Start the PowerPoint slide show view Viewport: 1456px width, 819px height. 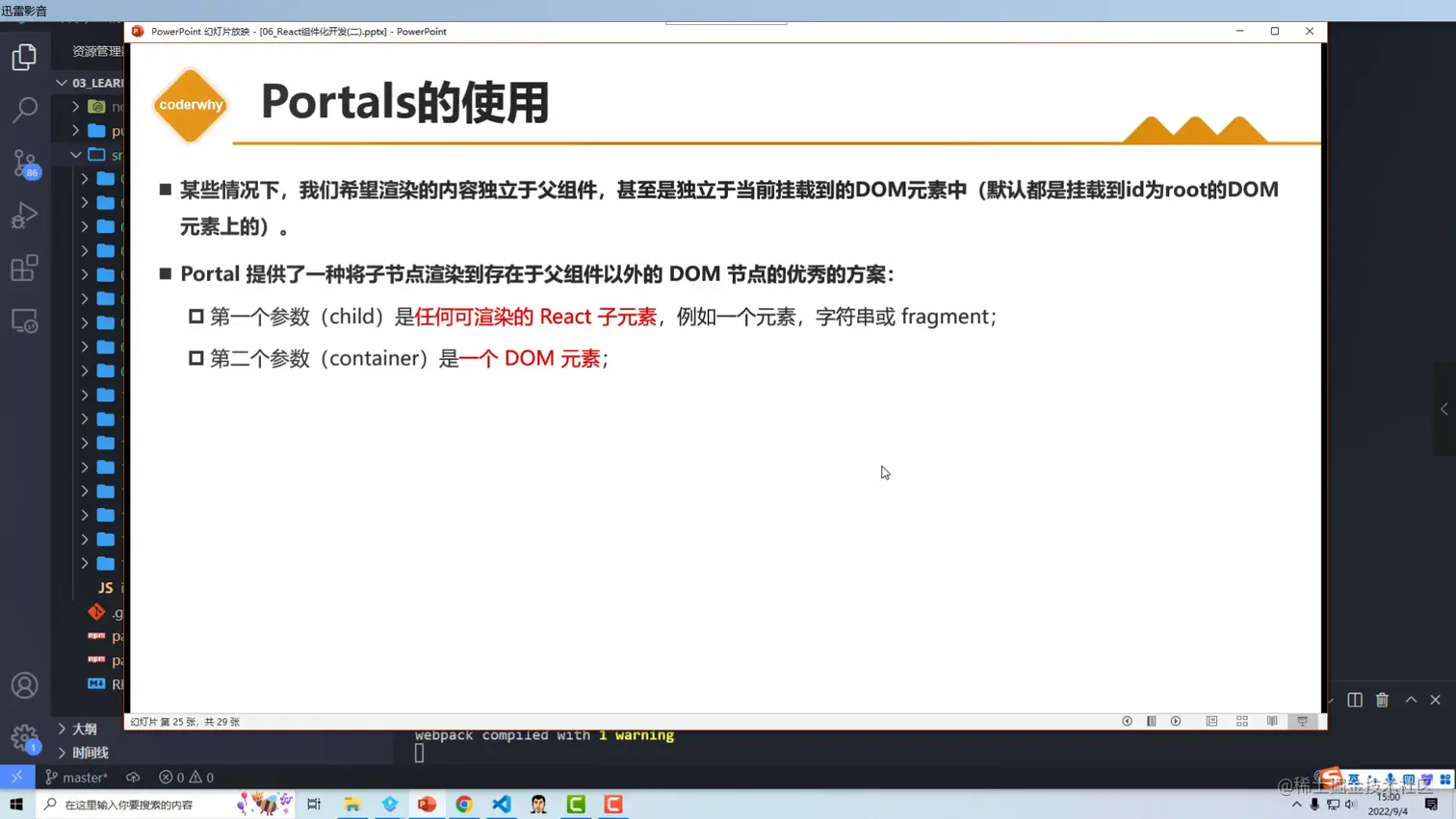click(1303, 721)
